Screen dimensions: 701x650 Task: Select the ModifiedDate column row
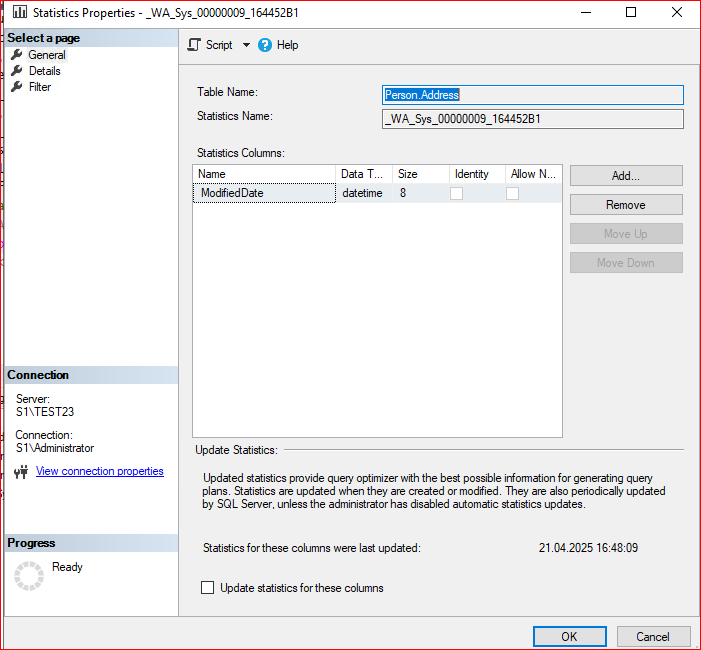point(263,193)
